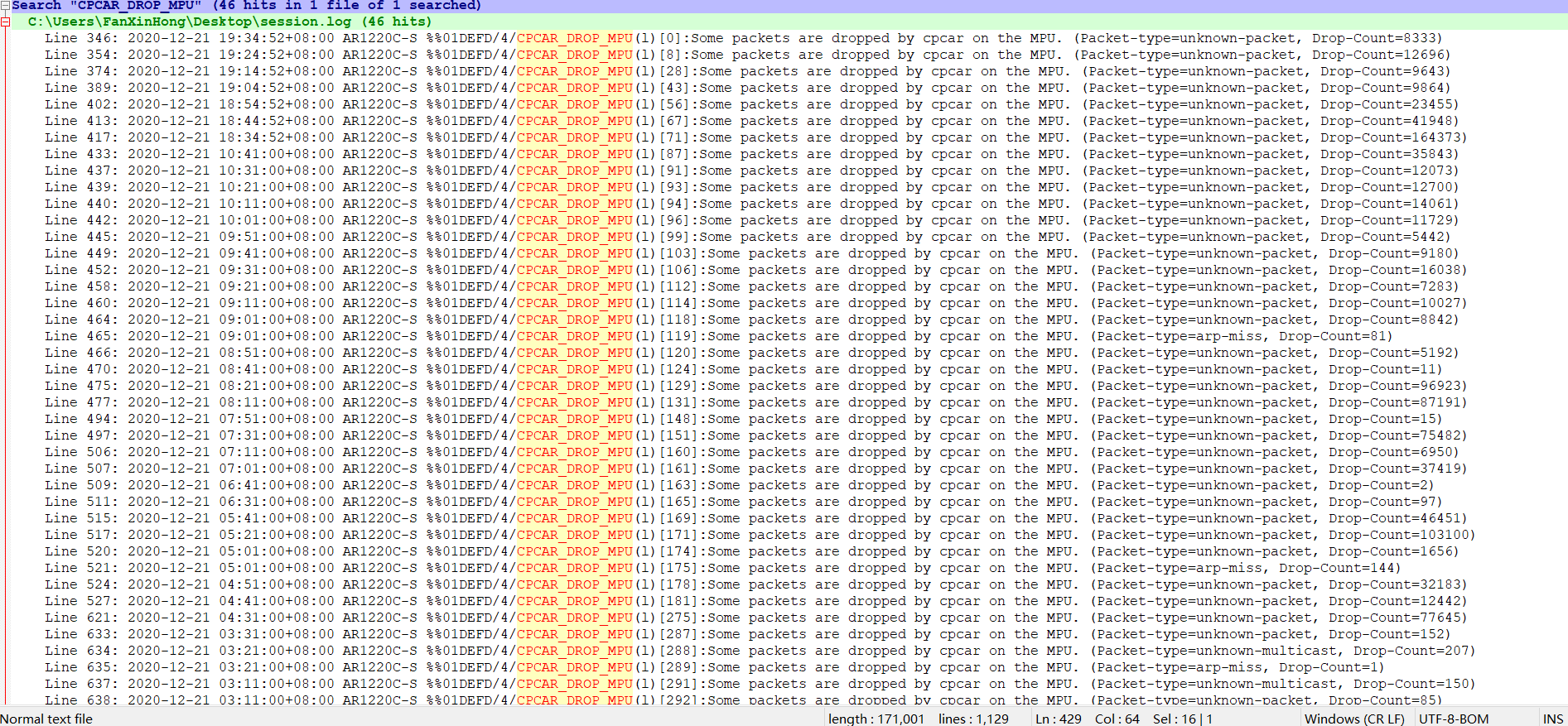
Task: Select the C:\Users\FanXinHong\Desktop\session.log result line
Action: (229, 22)
